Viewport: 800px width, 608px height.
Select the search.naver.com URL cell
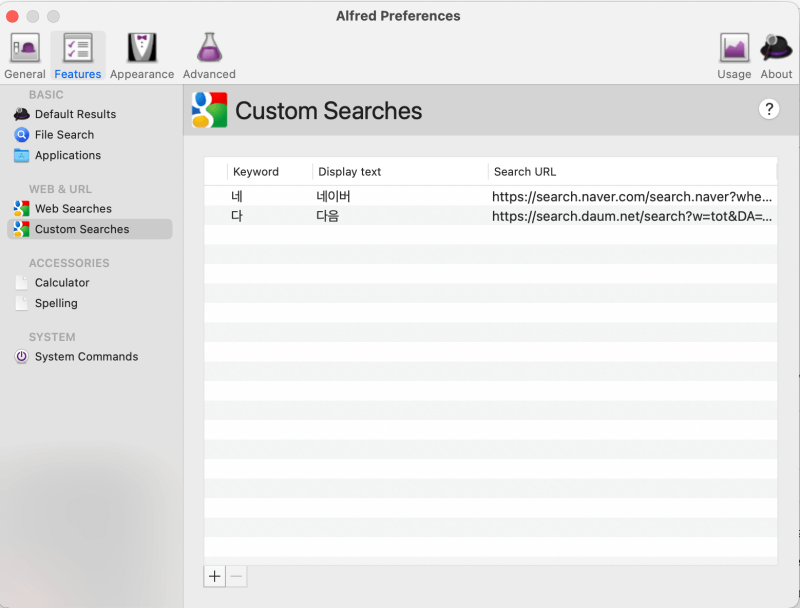632,197
